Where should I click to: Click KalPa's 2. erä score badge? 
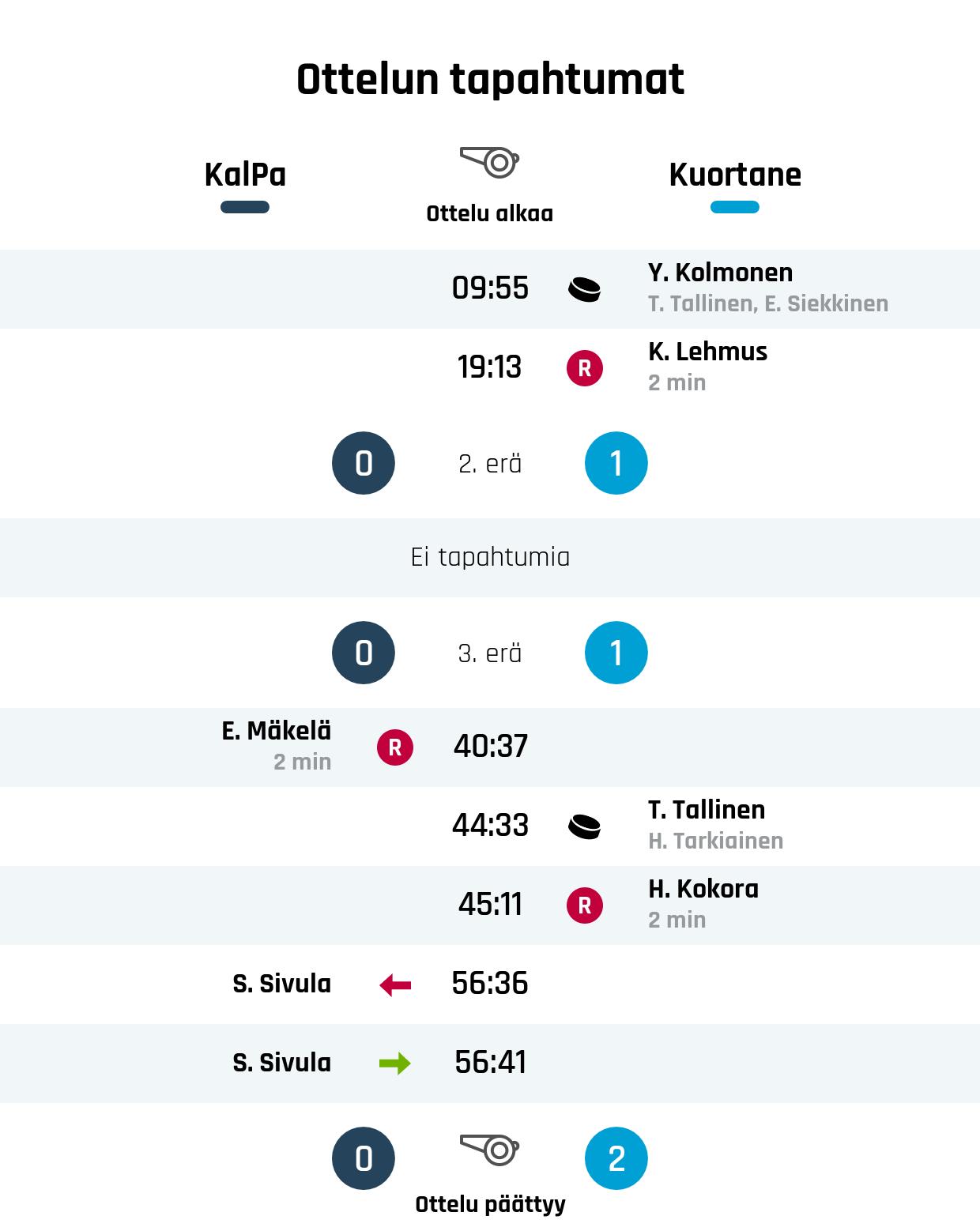364,463
